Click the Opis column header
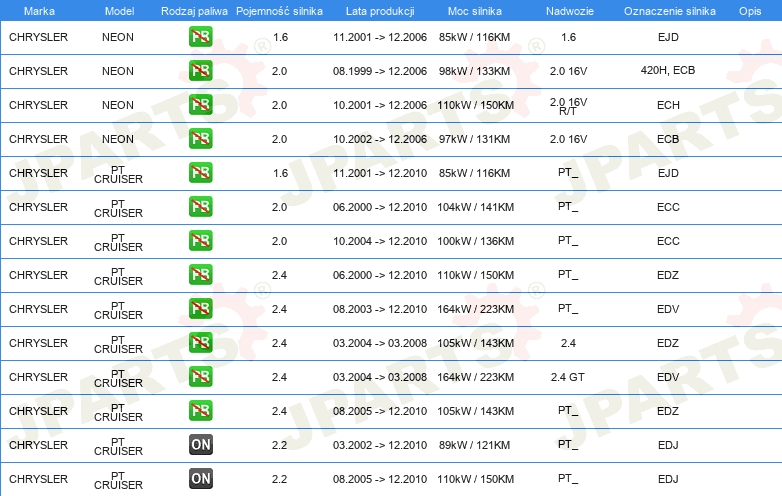This screenshot has width=782, height=496. (x=749, y=10)
